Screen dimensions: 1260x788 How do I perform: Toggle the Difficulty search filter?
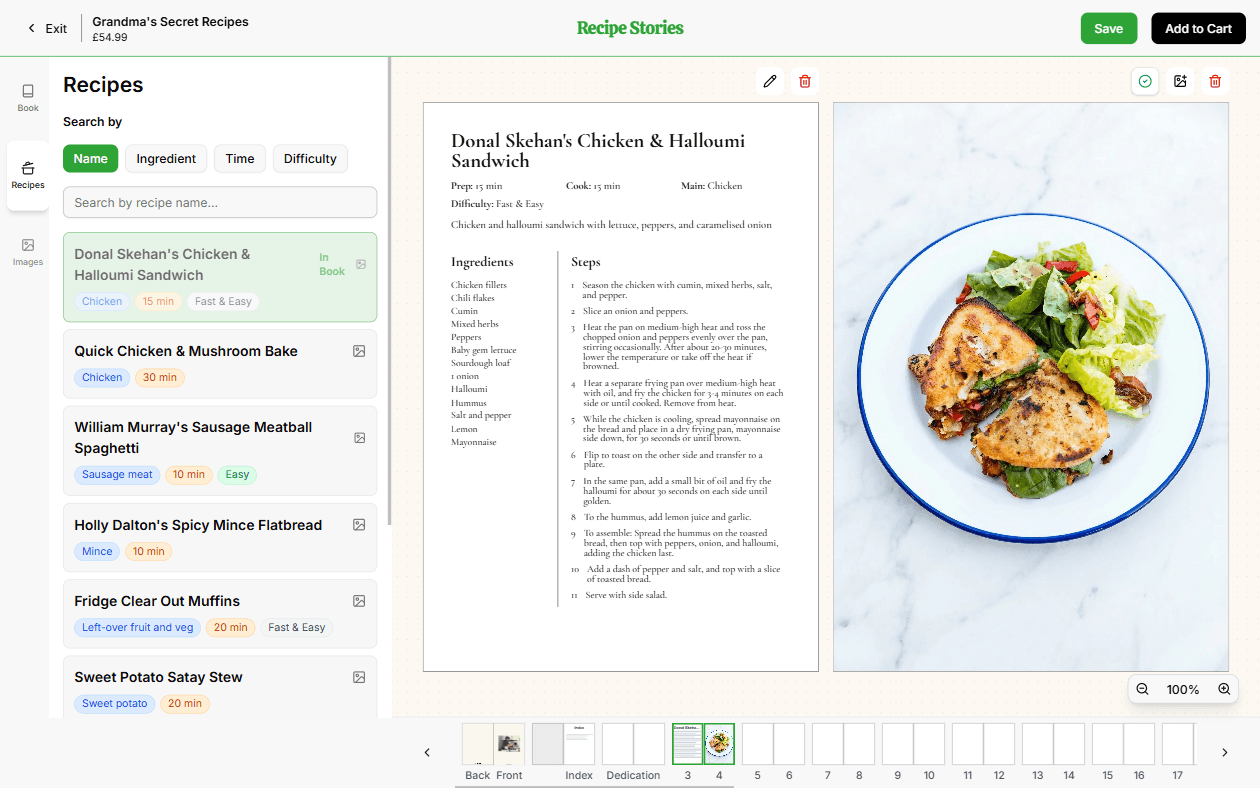pyautogui.click(x=310, y=158)
